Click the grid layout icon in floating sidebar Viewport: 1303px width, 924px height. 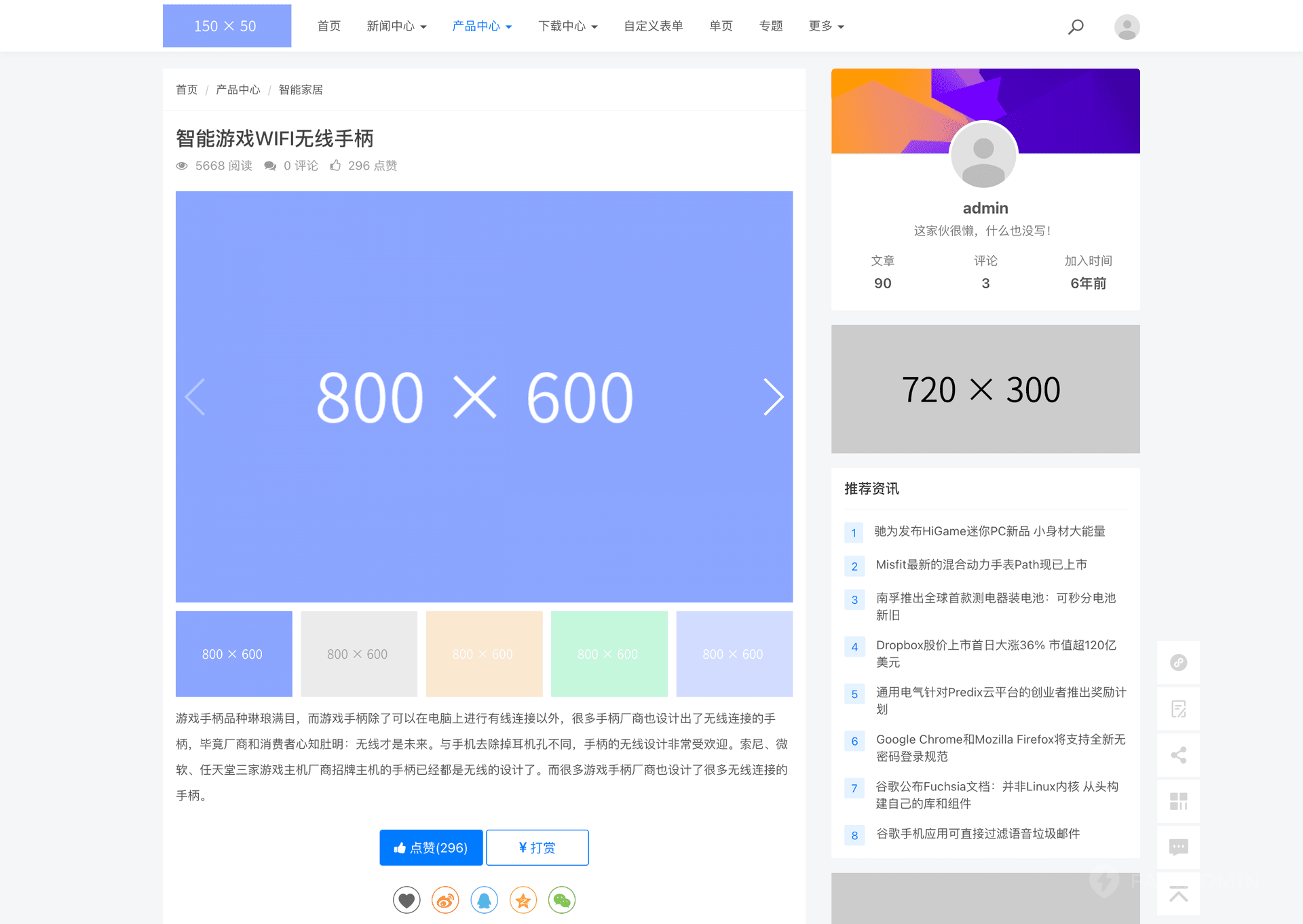click(1178, 801)
